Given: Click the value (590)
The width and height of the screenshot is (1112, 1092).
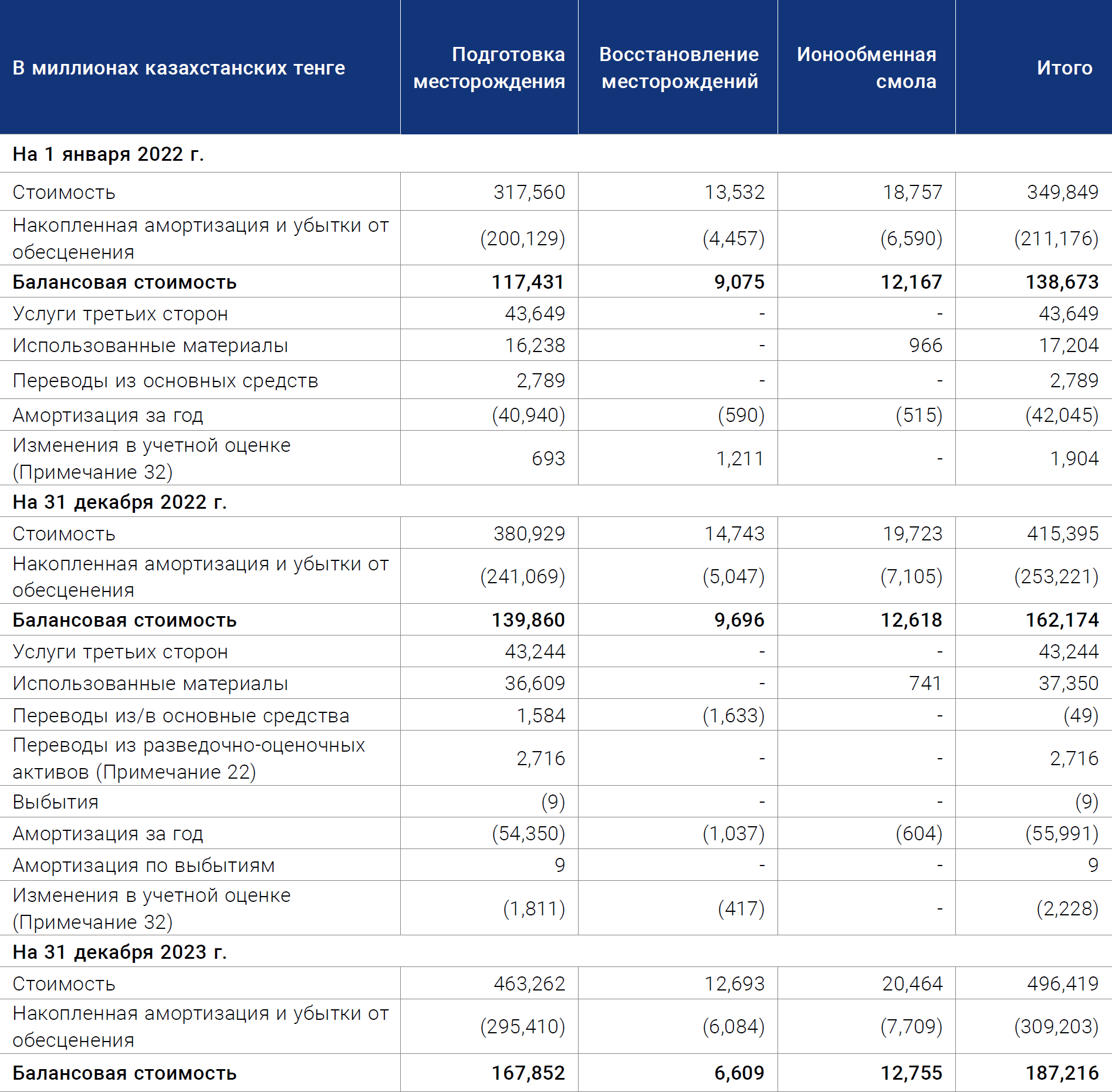Looking at the screenshot, I should tap(742, 415).
